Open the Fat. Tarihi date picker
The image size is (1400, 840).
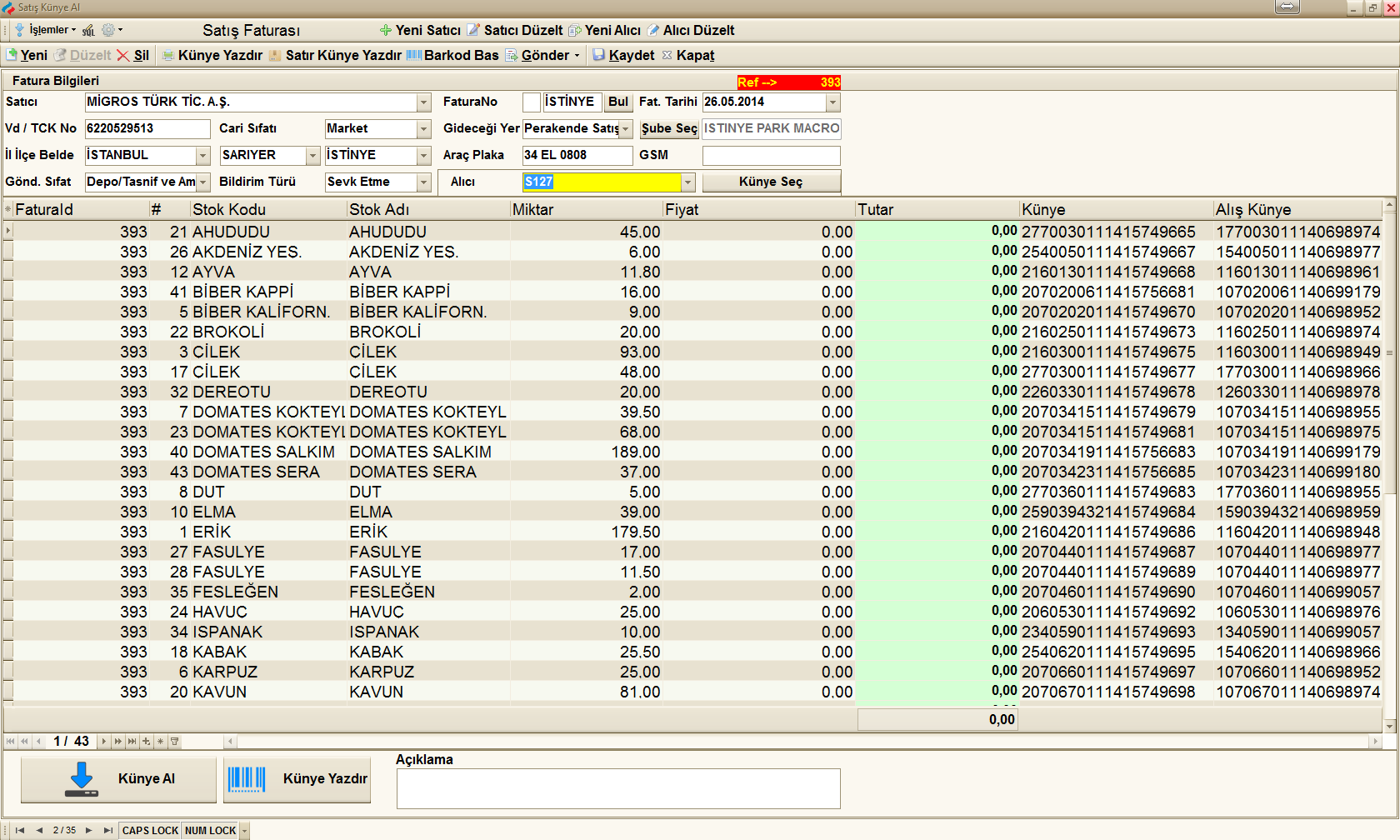pyautogui.click(x=832, y=102)
